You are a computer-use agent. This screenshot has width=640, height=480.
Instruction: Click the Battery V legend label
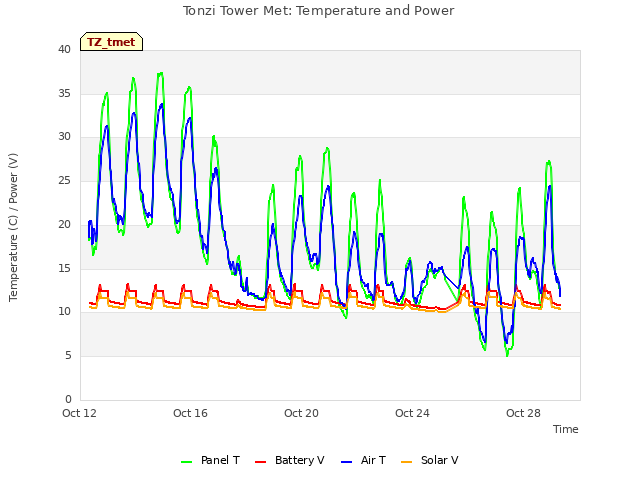tap(300, 460)
